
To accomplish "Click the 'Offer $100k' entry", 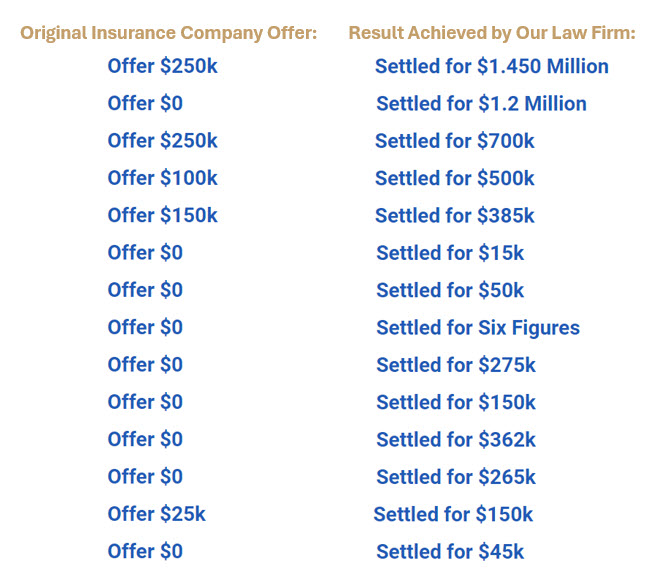I will tap(162, 178).
